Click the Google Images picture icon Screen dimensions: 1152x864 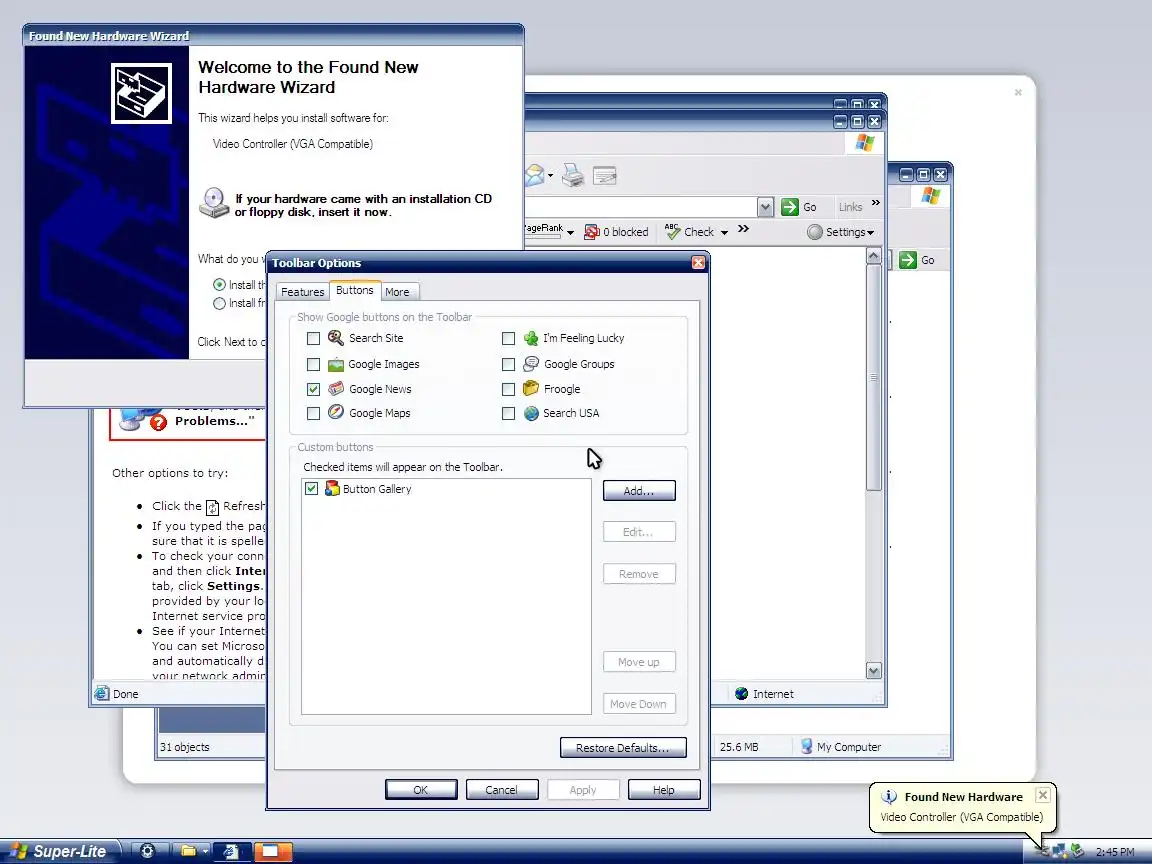(x=336, y=364)
